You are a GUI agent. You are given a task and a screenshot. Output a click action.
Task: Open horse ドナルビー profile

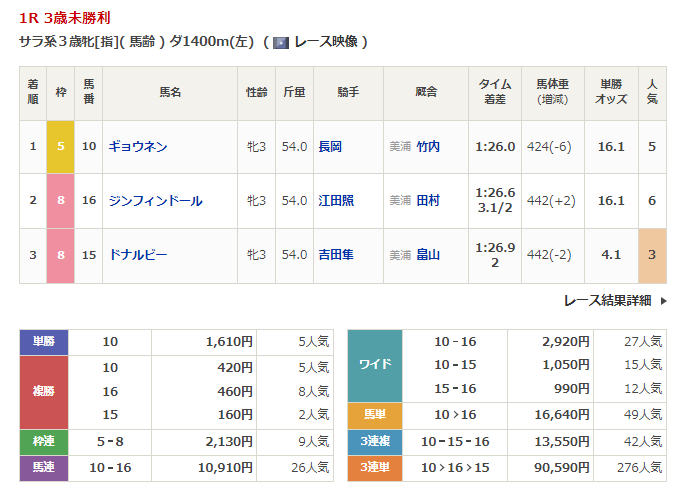(138, 255)
